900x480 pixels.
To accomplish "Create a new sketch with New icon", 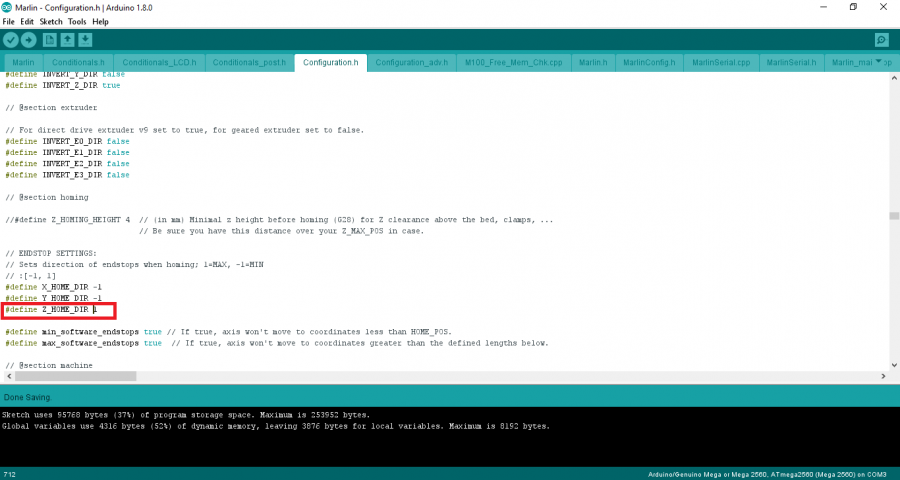I will (x=49, y=39).
